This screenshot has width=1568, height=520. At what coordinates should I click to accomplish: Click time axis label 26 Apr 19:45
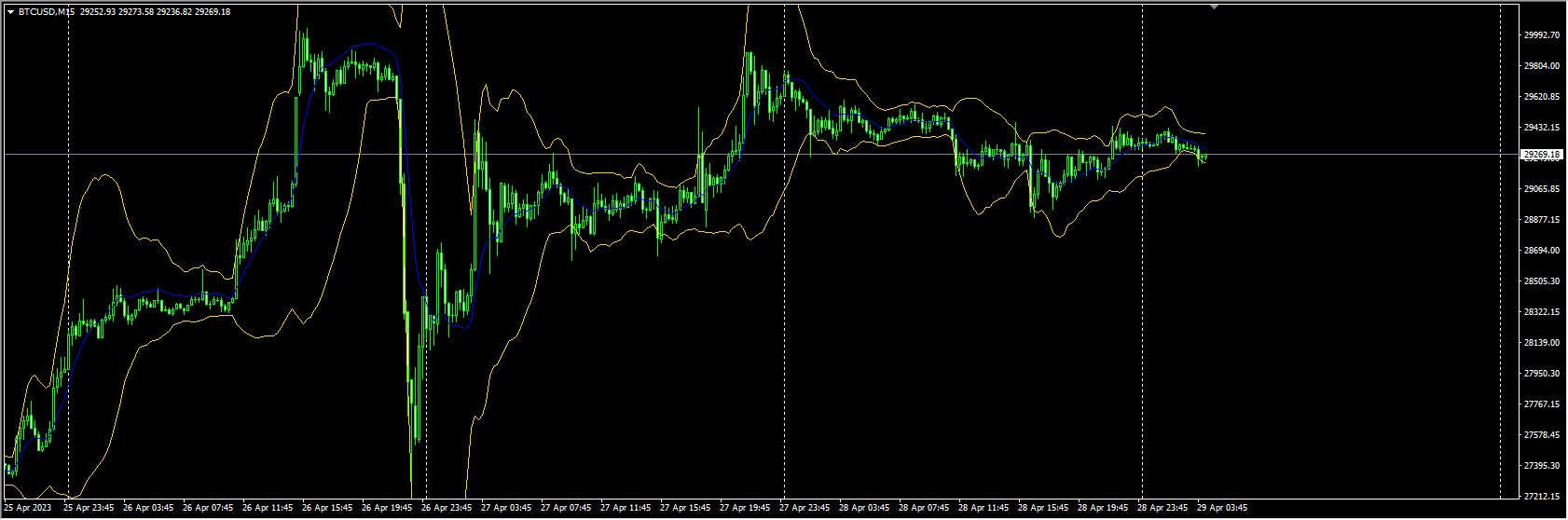click(388, 509)
